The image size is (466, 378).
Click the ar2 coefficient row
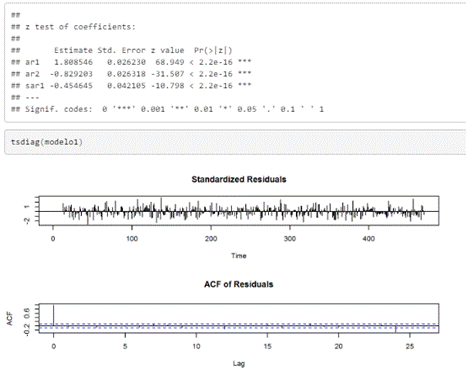131,74
